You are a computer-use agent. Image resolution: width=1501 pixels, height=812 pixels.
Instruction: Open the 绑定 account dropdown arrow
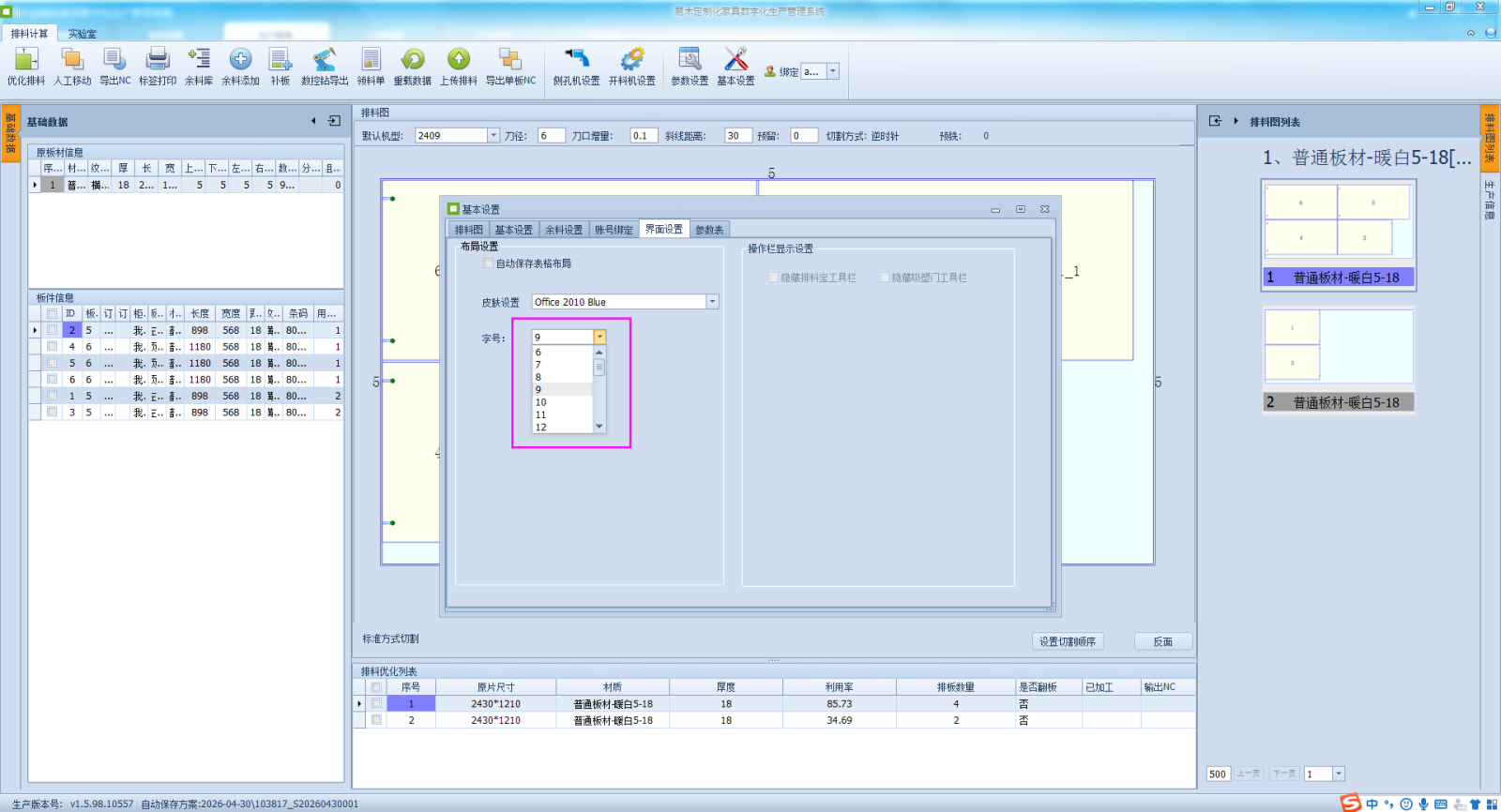(x=832, y=71)
